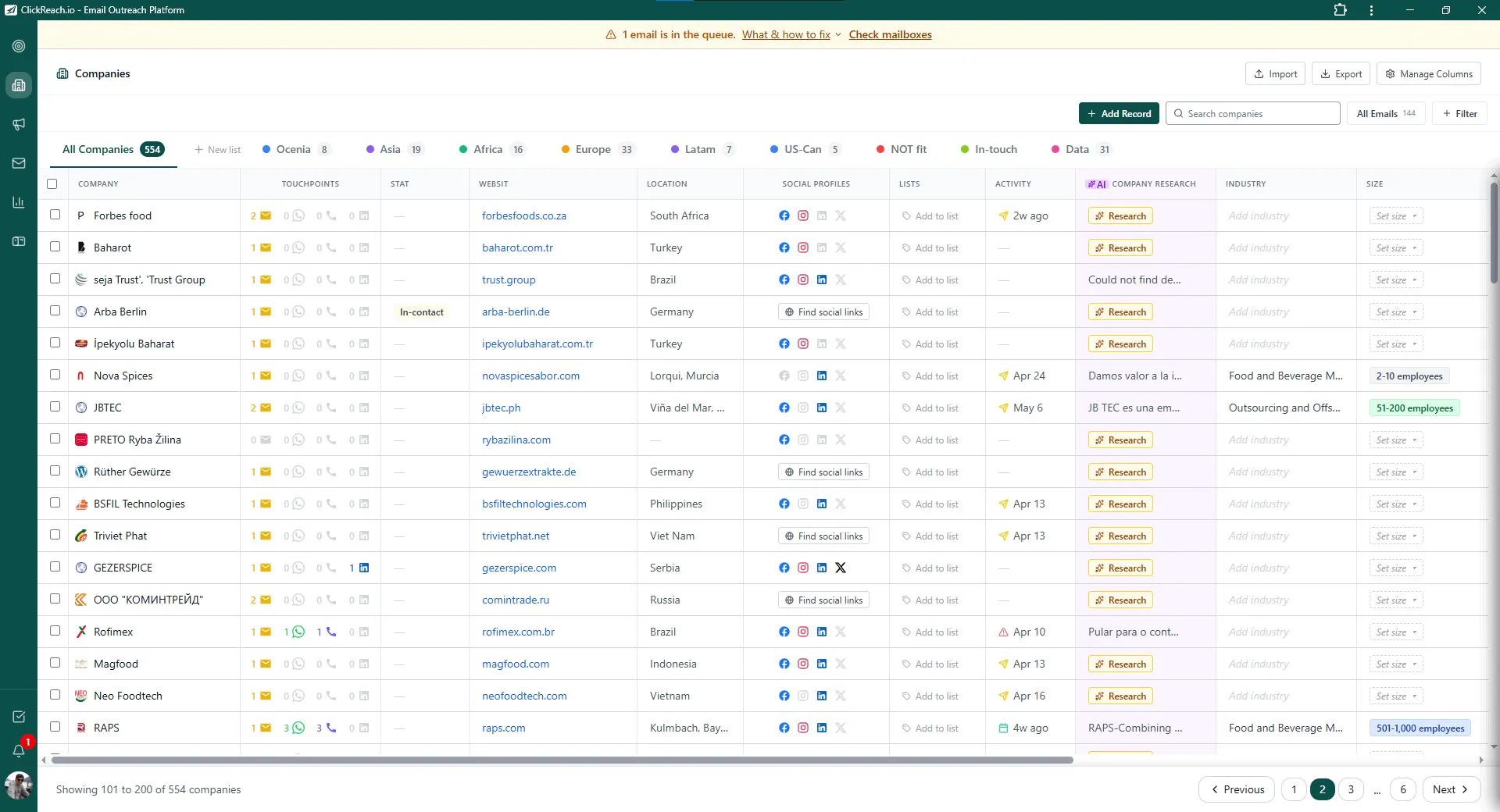Click WhatsApp touchpoint icon for Rofimex
Screen dimensions: 1500x812
coord(298,632)
